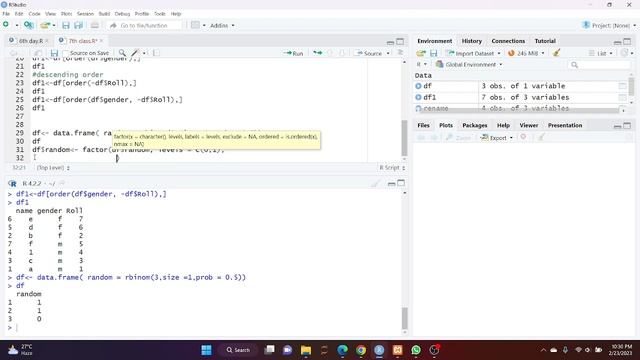Clear all plots broom icon

541,138
